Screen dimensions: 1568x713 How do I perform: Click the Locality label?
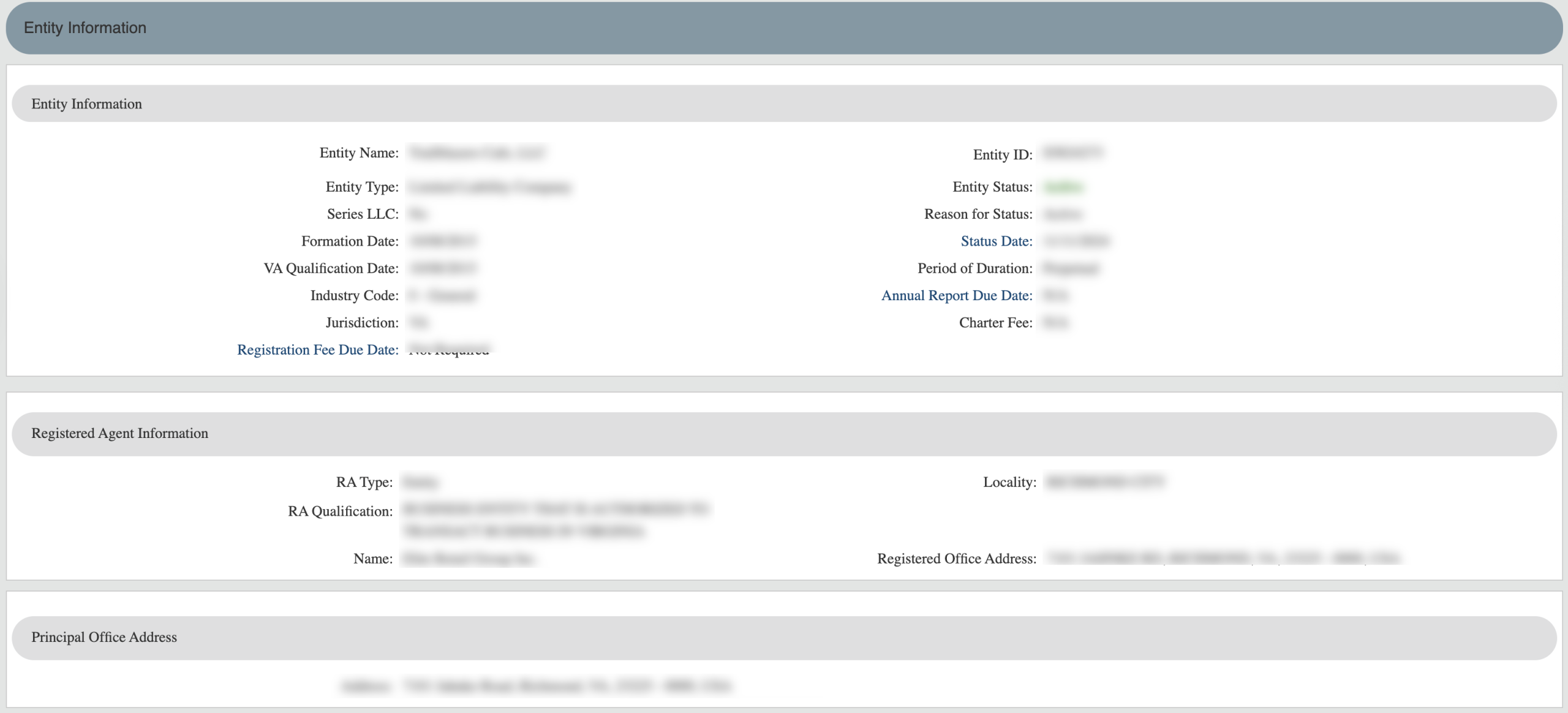coord(1009,482)
